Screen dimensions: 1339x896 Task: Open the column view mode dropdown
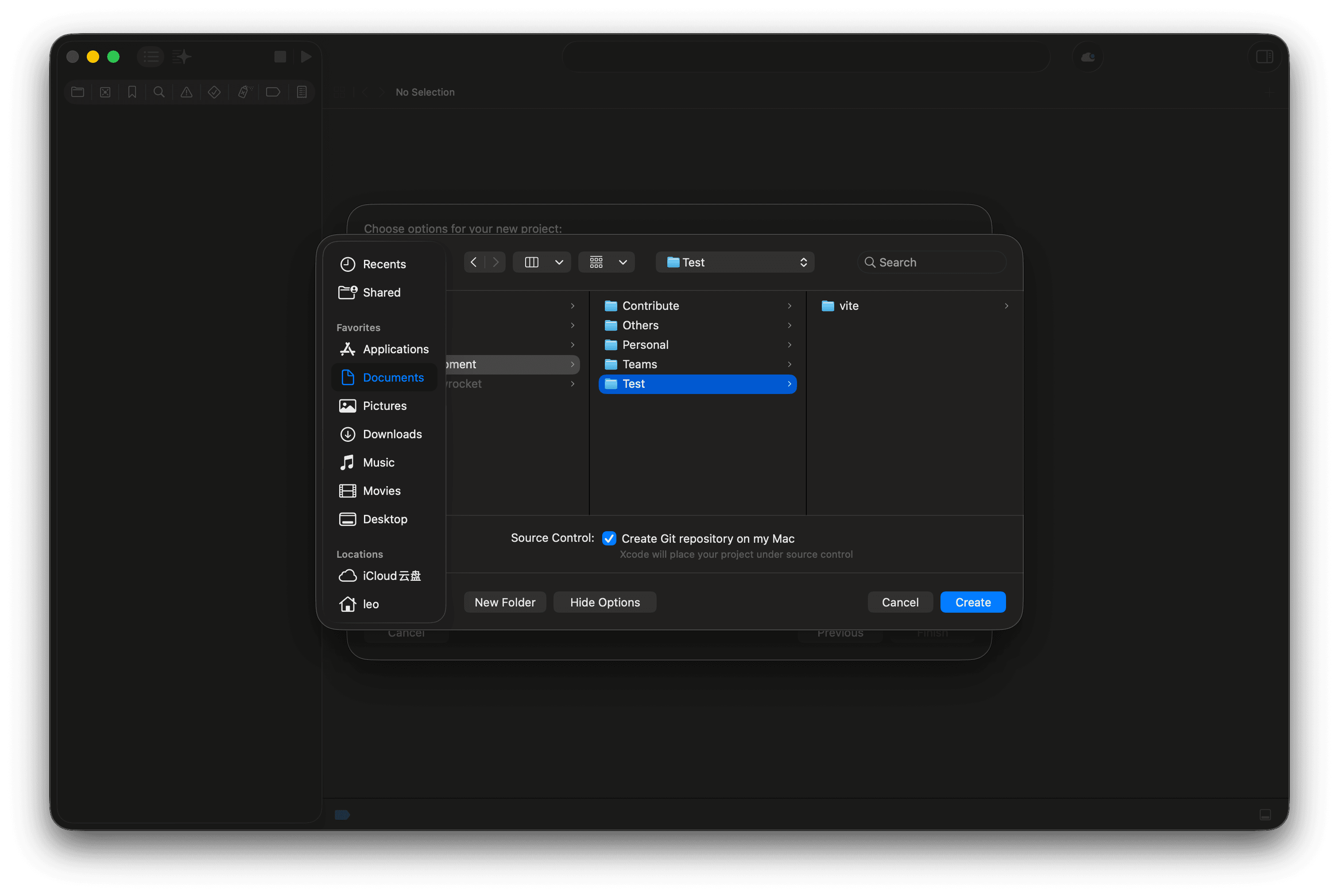tap(558, 262)
